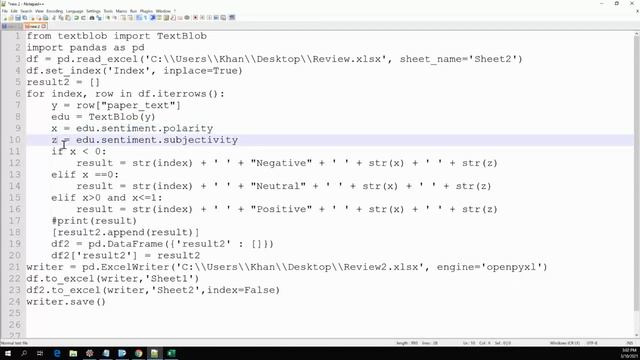The image size is (640, 360).
Task: Save the document with the Save icon
Action: tap(18, 18)
